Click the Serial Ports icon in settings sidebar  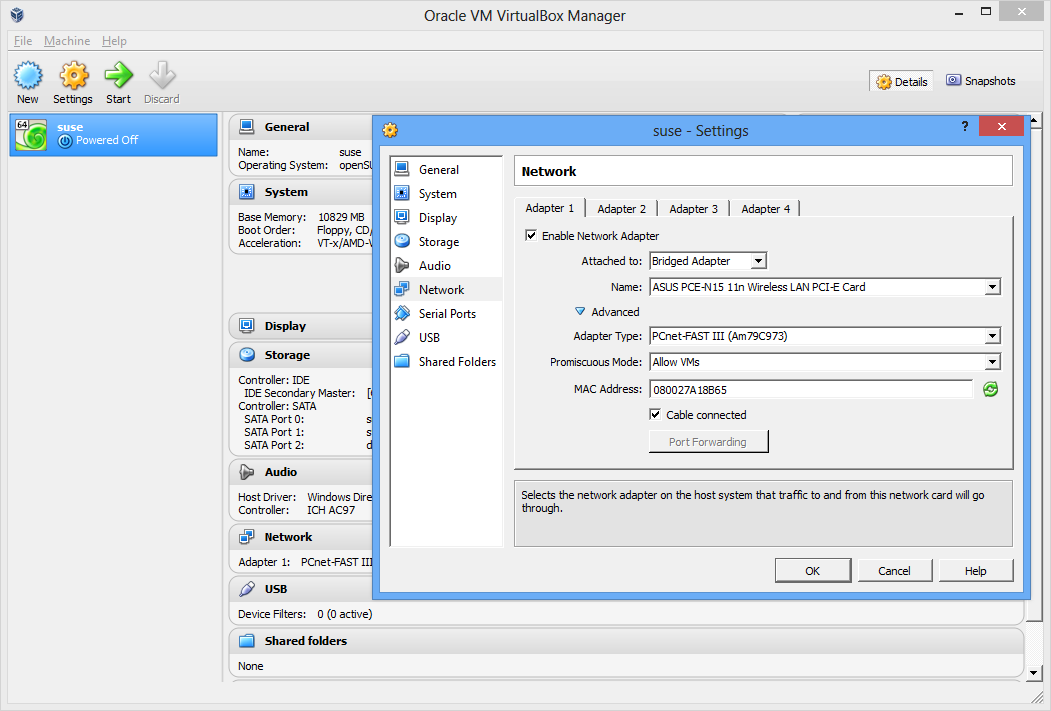click(402, 313)
